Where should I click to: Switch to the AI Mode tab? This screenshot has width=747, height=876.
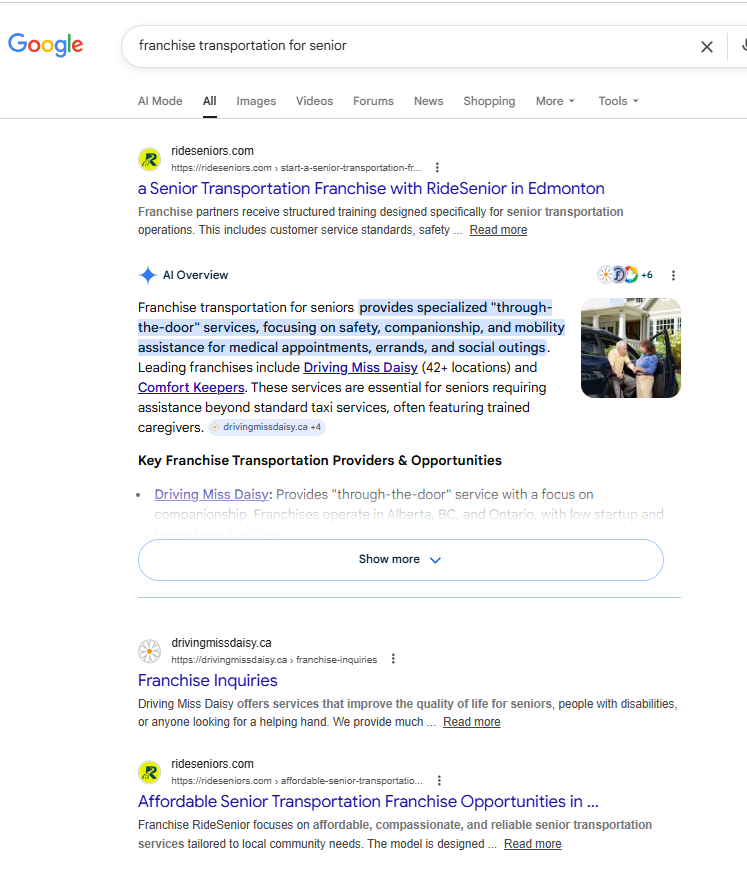(160, 101)
